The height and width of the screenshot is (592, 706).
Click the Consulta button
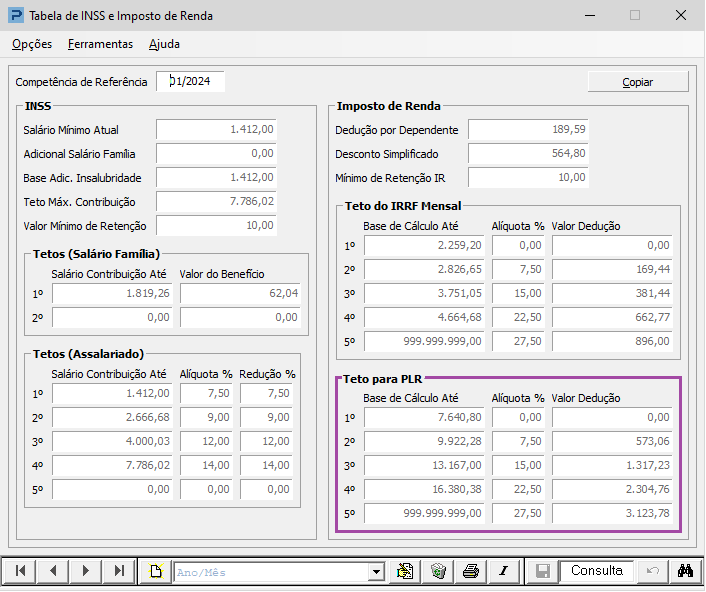point(597,571)
